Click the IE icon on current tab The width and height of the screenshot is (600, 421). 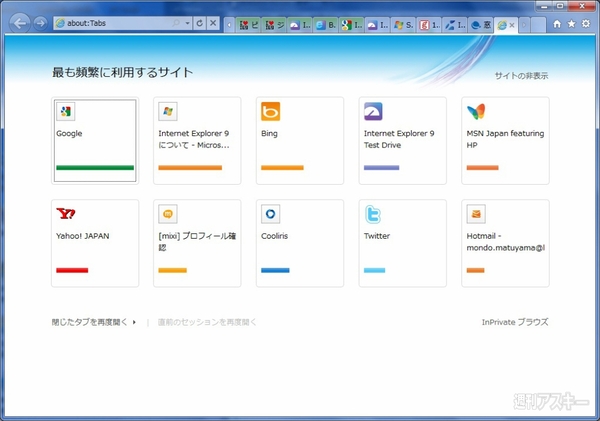coord(502,25)
